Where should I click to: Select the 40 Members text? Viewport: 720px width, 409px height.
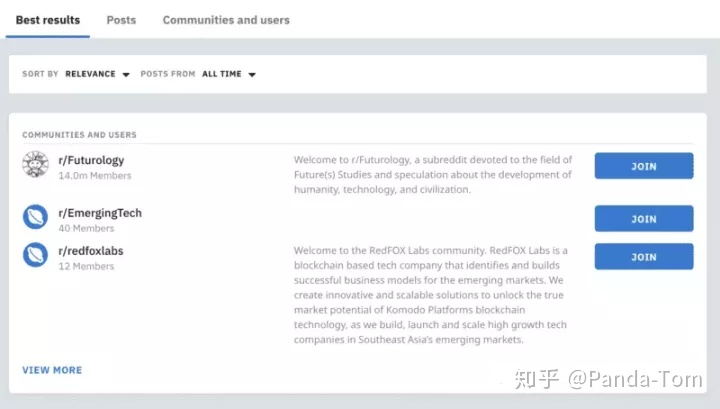click(86, 228)
